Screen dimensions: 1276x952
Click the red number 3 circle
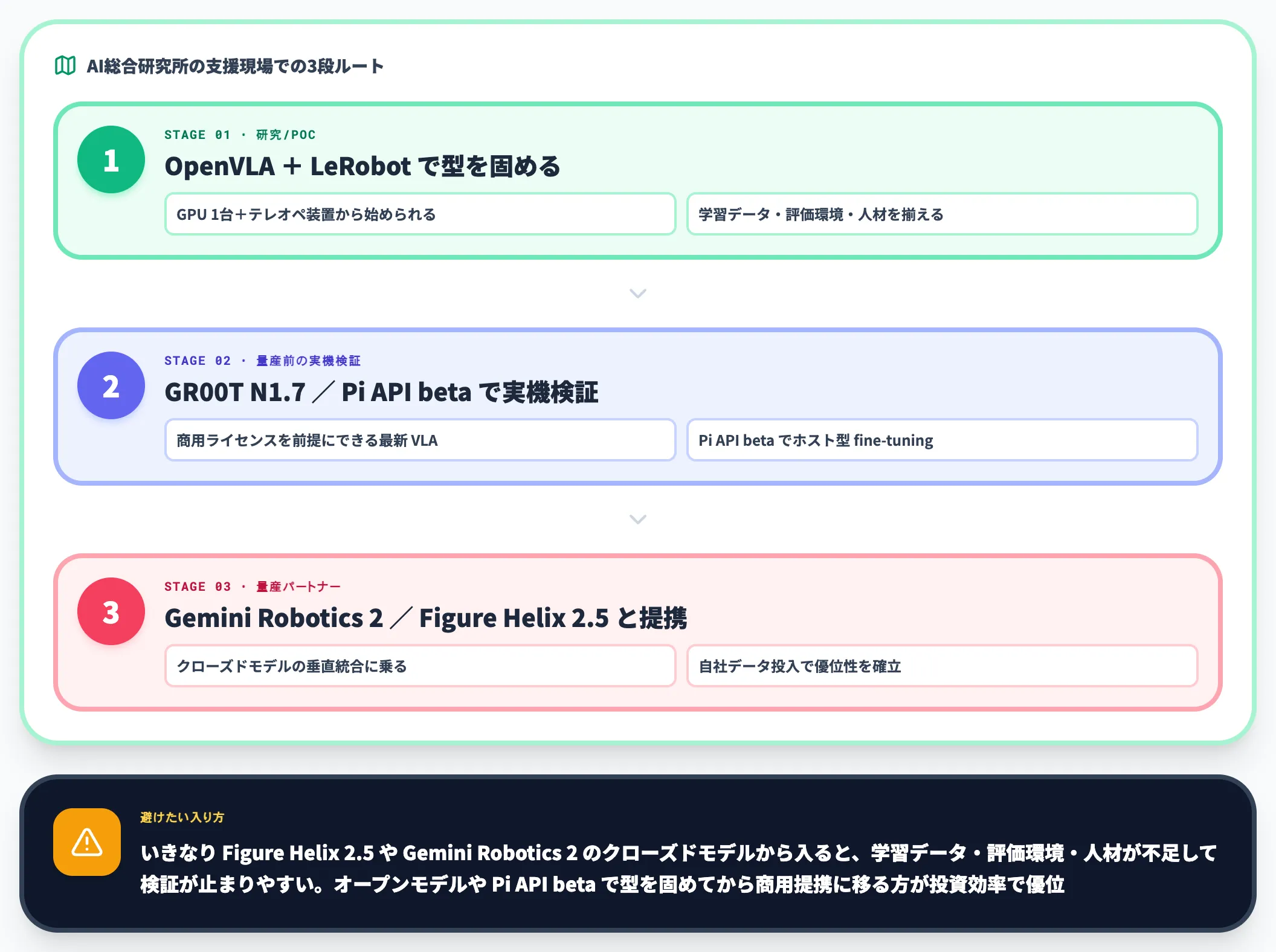click(111, 611)
